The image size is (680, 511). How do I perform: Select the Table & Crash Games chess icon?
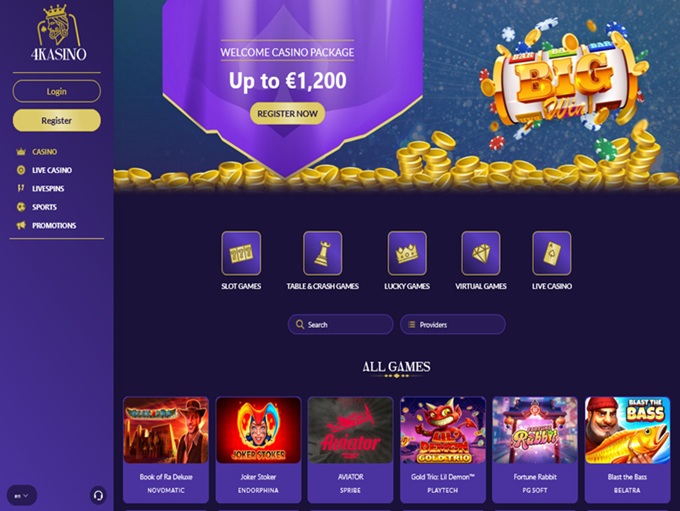coord(323,253)
